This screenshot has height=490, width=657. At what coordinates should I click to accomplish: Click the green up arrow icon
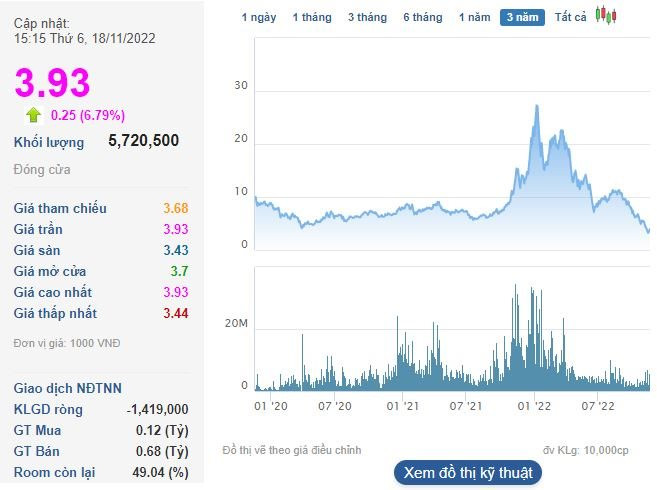click(34, 115)
